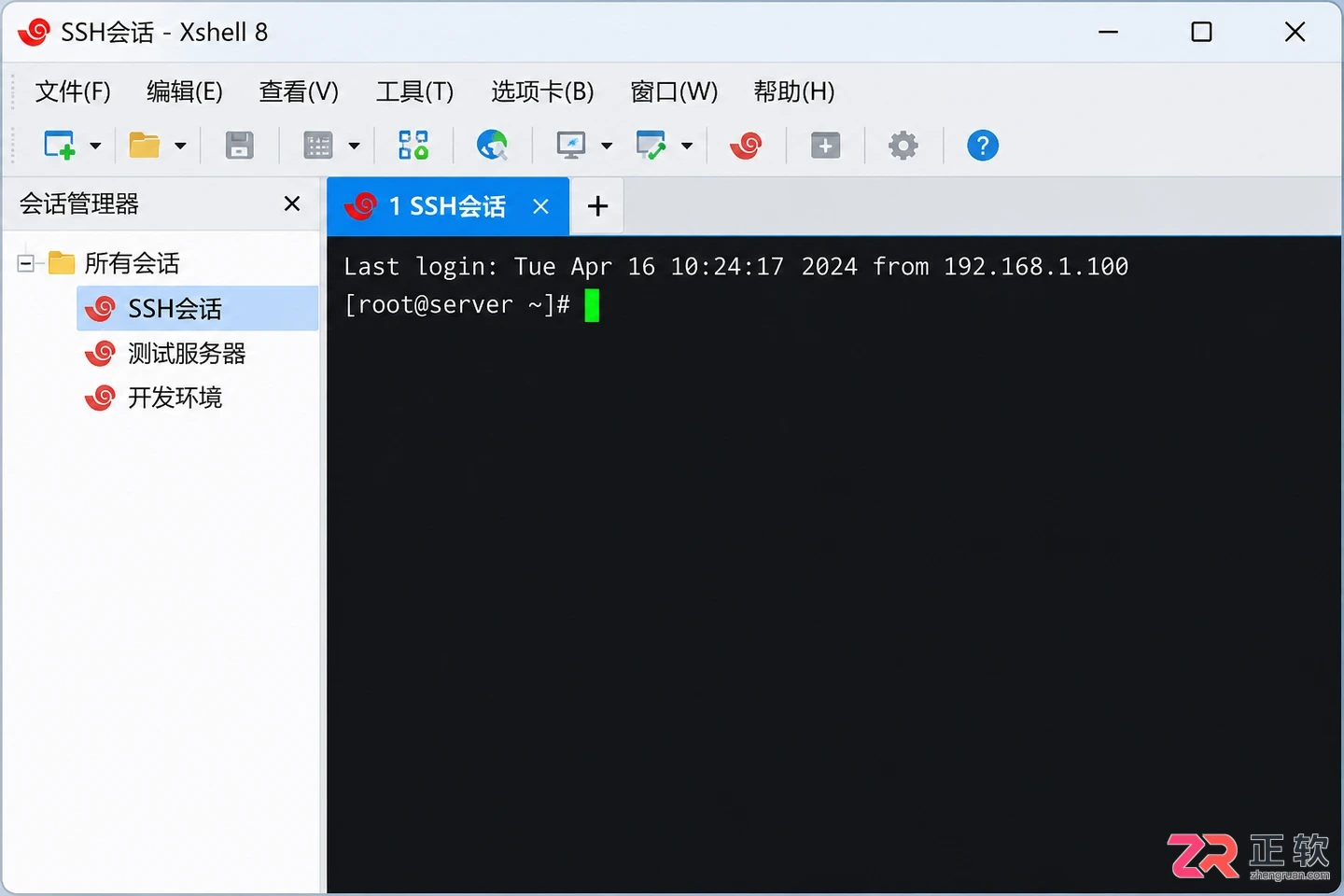The height and width of the screenshot is (896, 1344).
Task: Close the 会话管理器 panel
Action: coord(292,203)
